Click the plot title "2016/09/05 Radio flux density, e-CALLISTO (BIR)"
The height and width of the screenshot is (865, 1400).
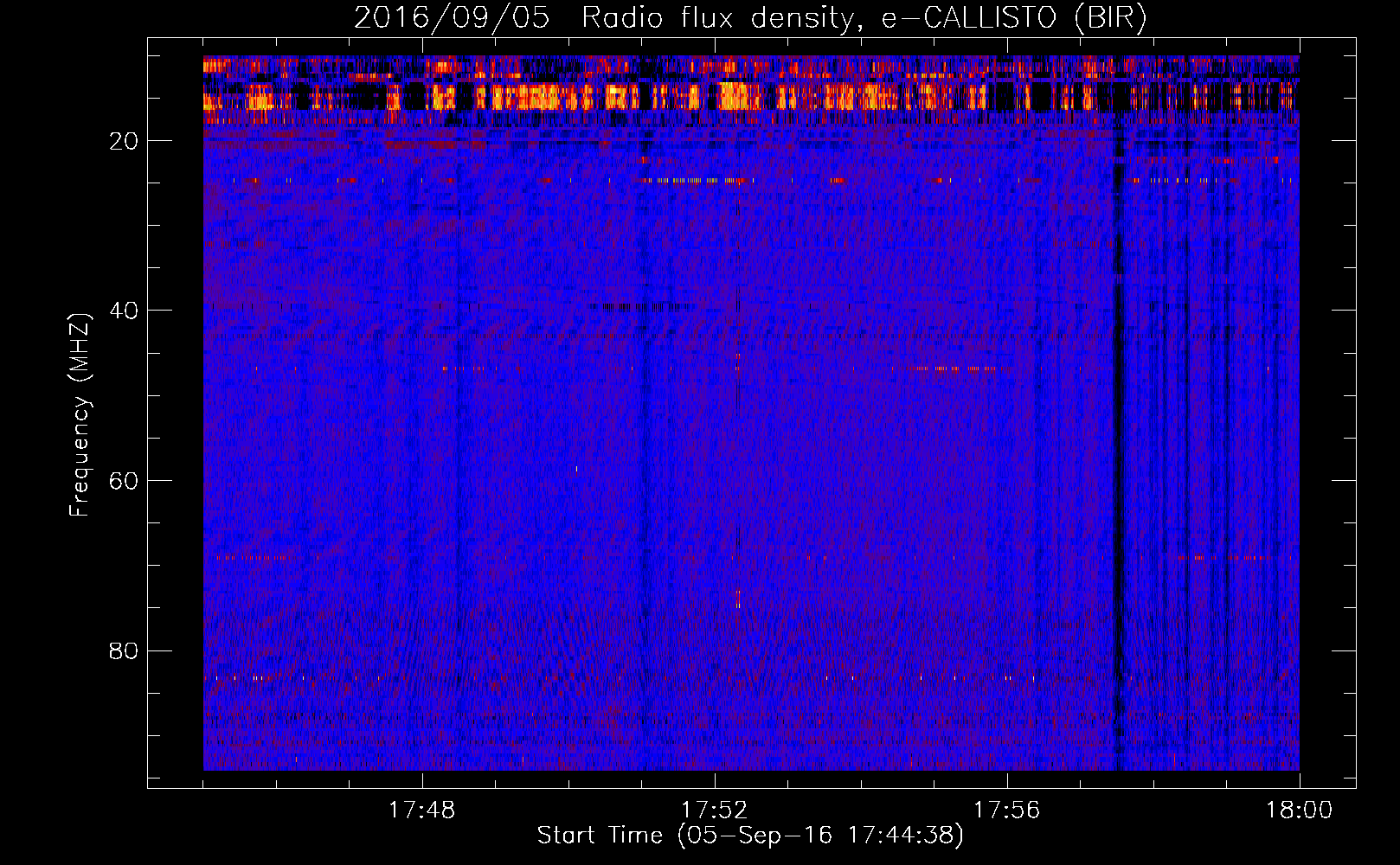[750, 18]
